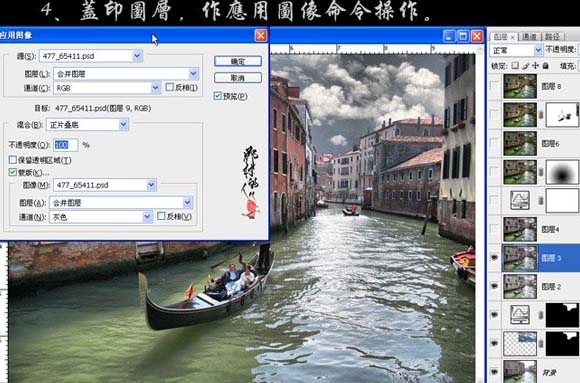Click mask link icon beside 图层 8 below
Image resolution: width=580 pixels, height=383 pixels.
(x=541, y=115)
